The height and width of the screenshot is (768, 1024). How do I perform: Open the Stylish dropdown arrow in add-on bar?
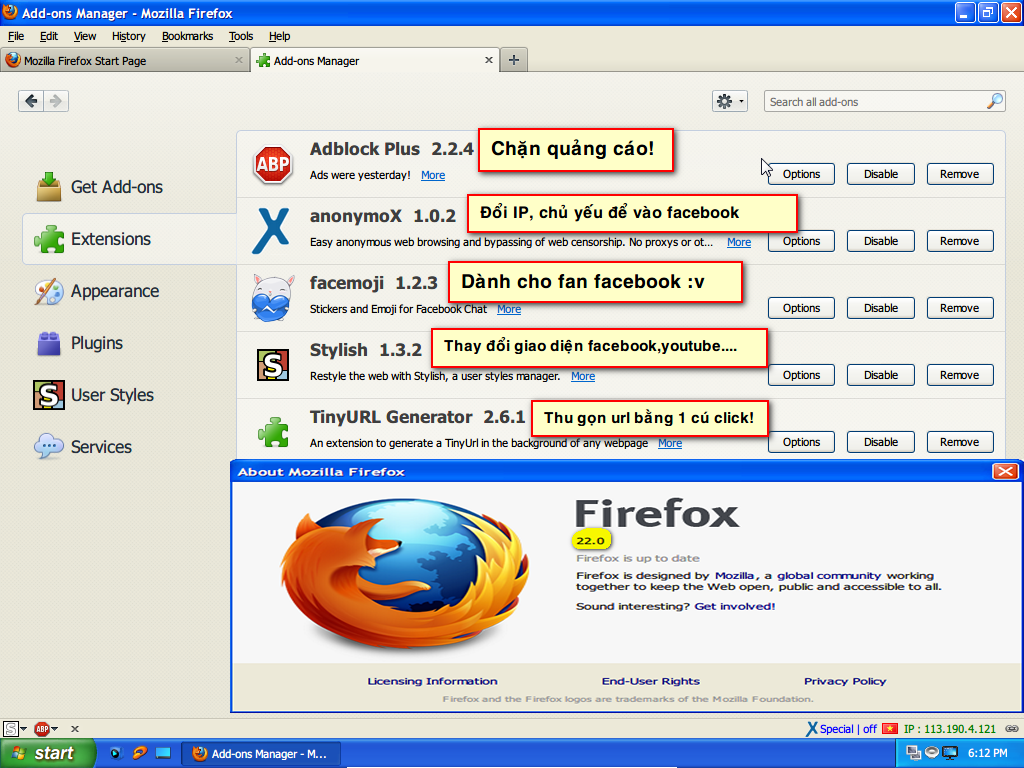point(24,729)
